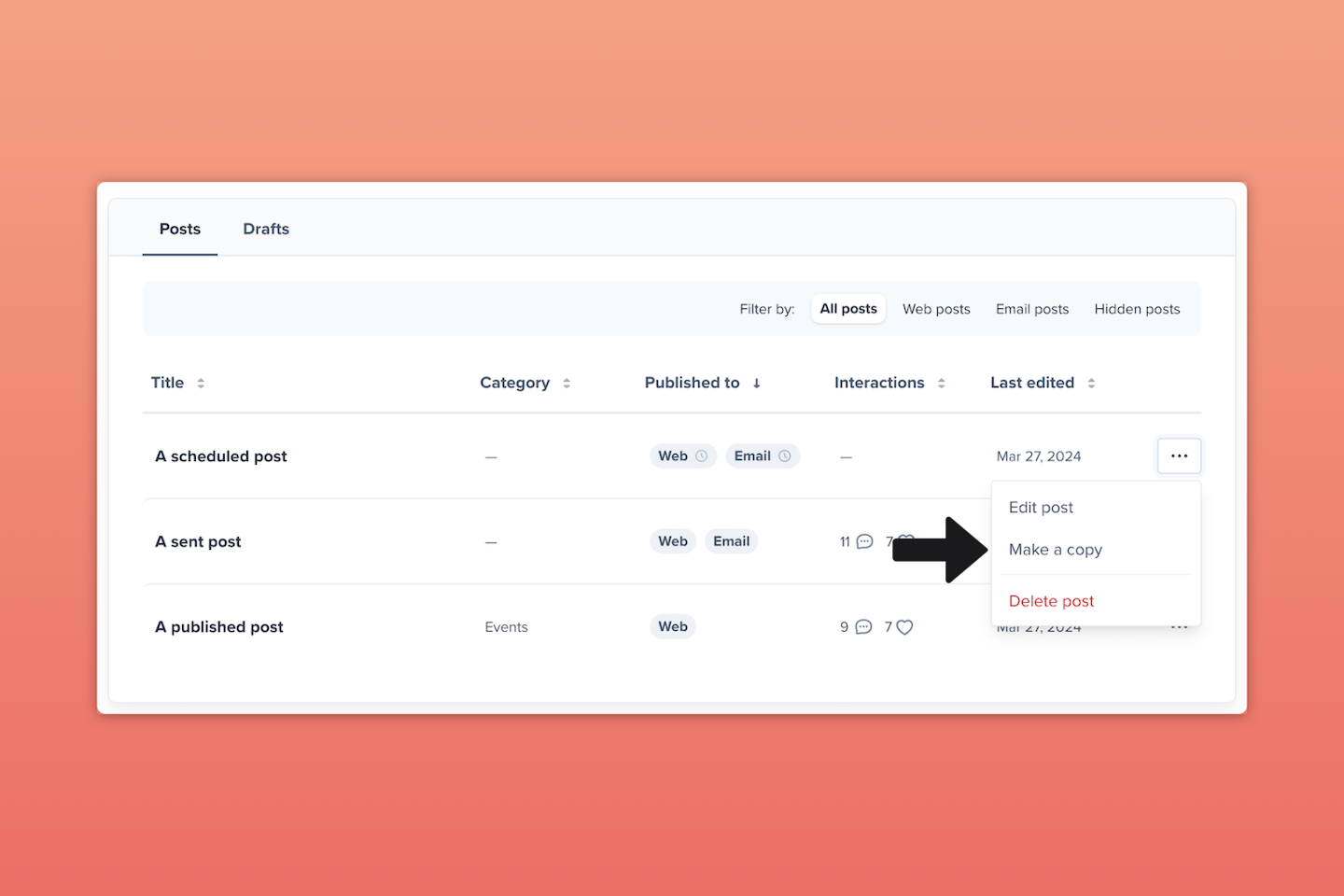1344x896 pixels.
Task: Click clock icon in scheduled Email badge
Action: [x=785, y=456]
